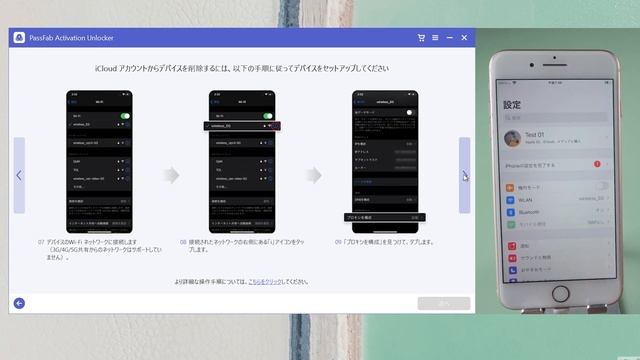The height and width of the screenshot is (360, 640).
Task: Toggle the Airplane mode switch on the iPhone
Action: pos(602,186)
